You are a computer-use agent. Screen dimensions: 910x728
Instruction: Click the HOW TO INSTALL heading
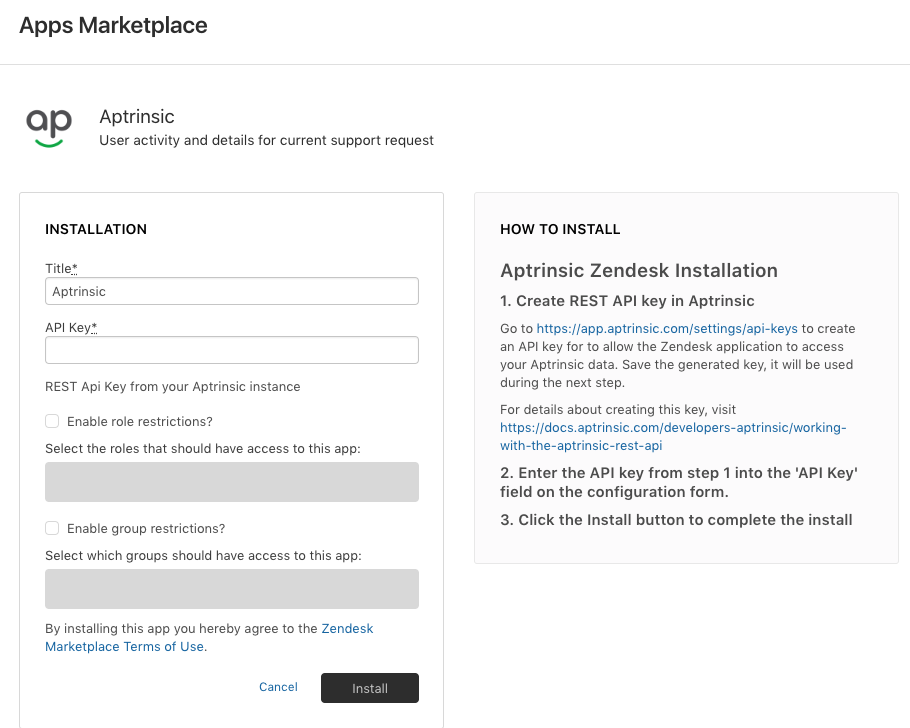(560, 229)
